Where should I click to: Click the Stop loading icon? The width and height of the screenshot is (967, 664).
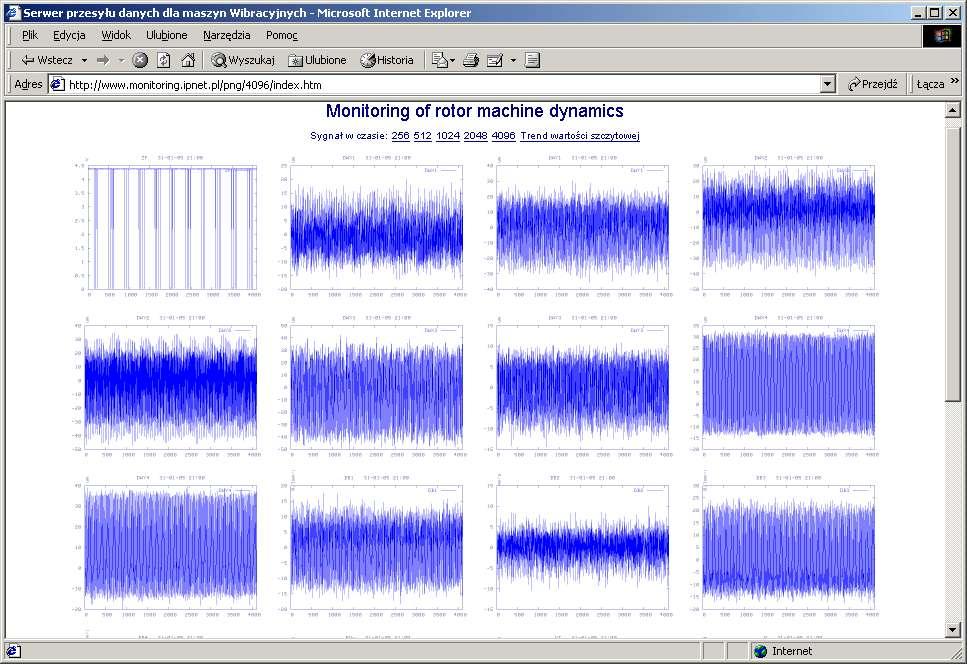pos(141,60)
